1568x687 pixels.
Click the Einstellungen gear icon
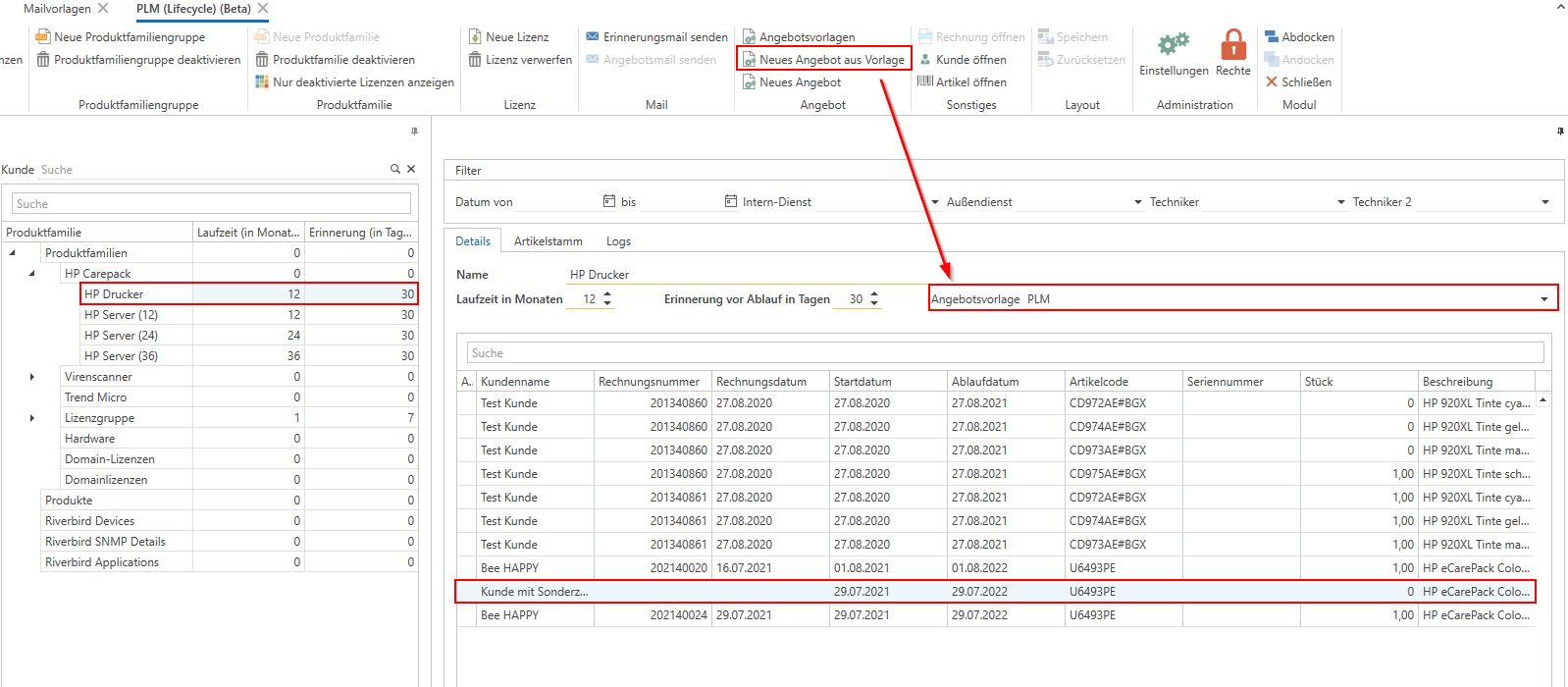1173,45
